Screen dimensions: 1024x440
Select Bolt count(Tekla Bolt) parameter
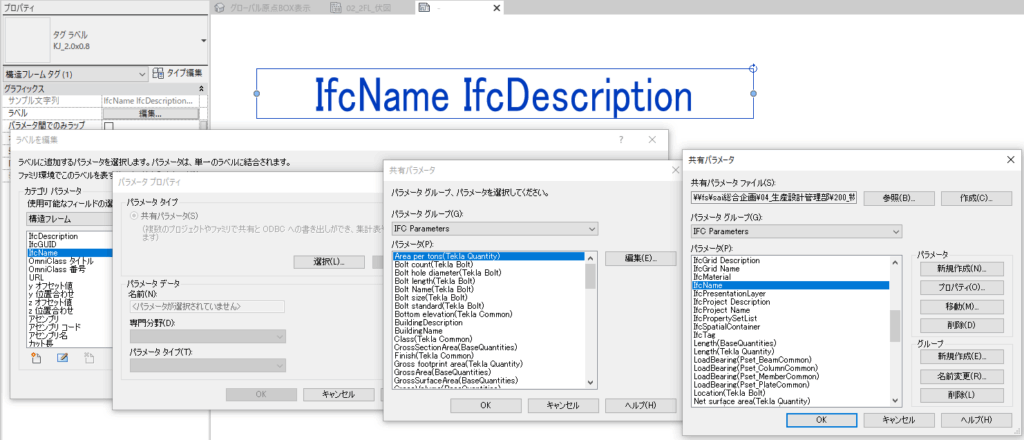433,264
